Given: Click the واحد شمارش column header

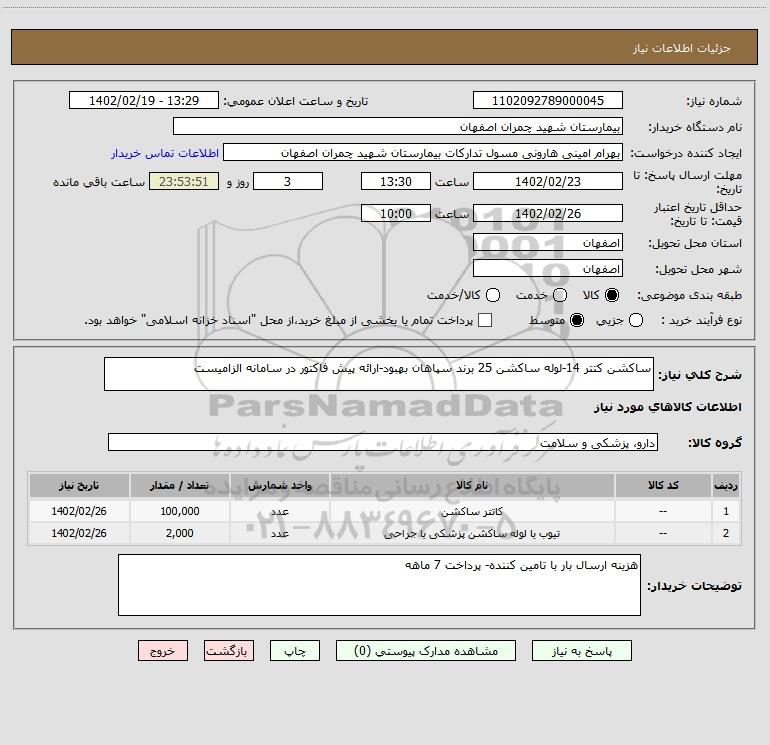Looking at the screenshot, I should 279,485.
